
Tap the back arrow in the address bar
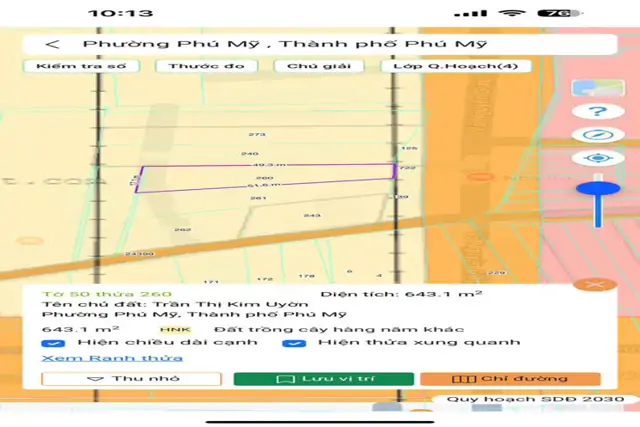point(53,44)
